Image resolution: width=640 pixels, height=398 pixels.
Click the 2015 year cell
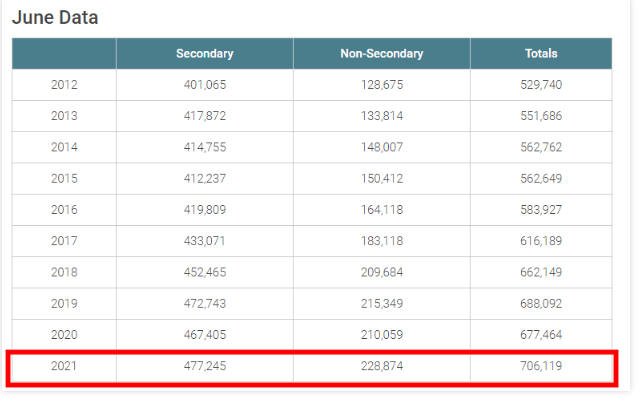[64, 178]
